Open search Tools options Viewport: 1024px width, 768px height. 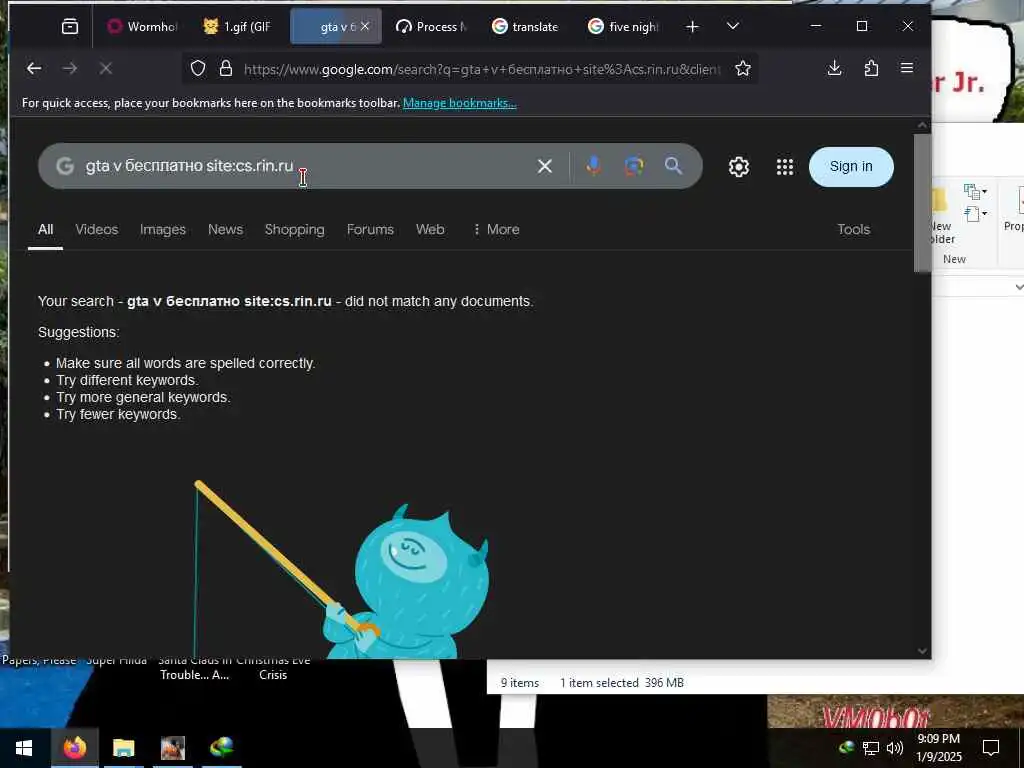click(x=854, y=229)
